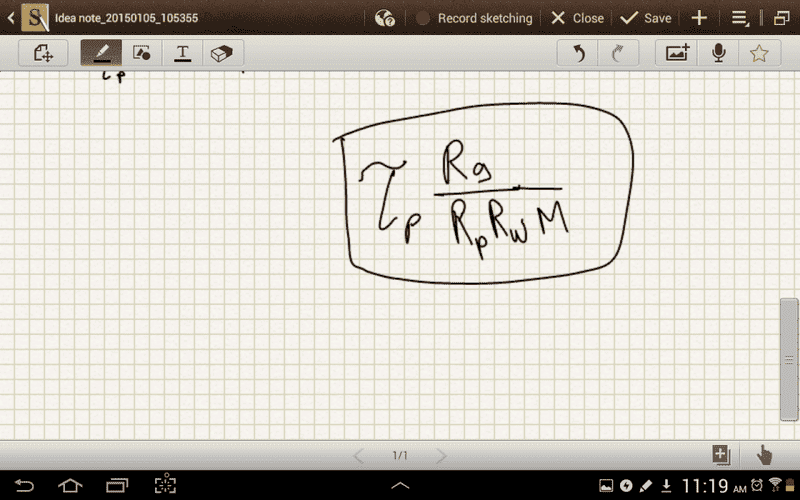This screenshot has width=800, height=500.
Task: Open gallery notification icon in status bar
Action: pyautogui.click(x=606, y=485)
